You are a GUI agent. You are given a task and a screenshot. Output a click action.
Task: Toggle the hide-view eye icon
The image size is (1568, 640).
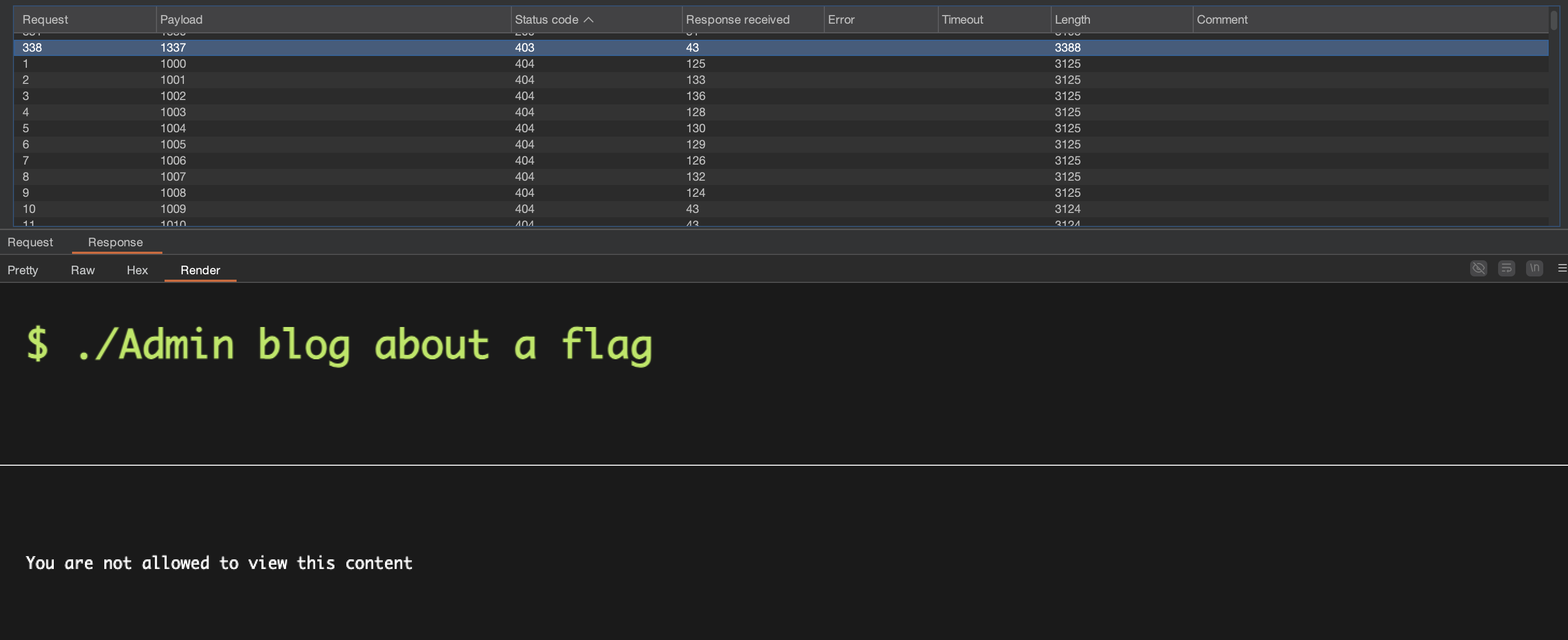click(1478, 268)
